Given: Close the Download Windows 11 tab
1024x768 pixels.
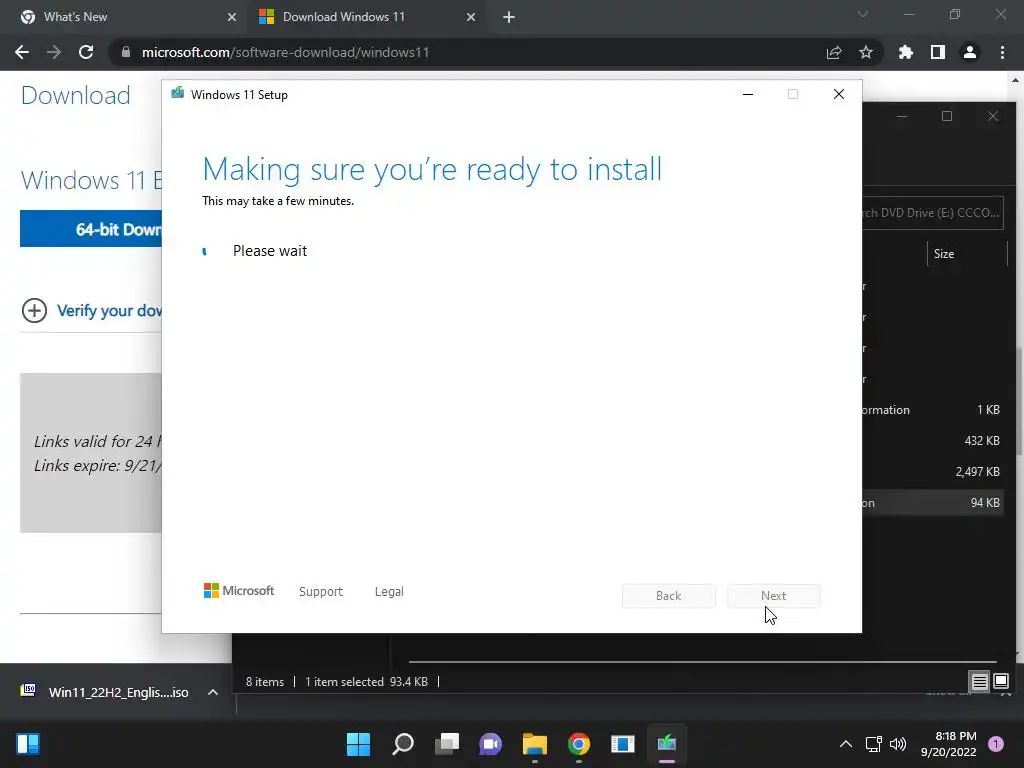Looking at the screenshot, I should coord(471,17).
